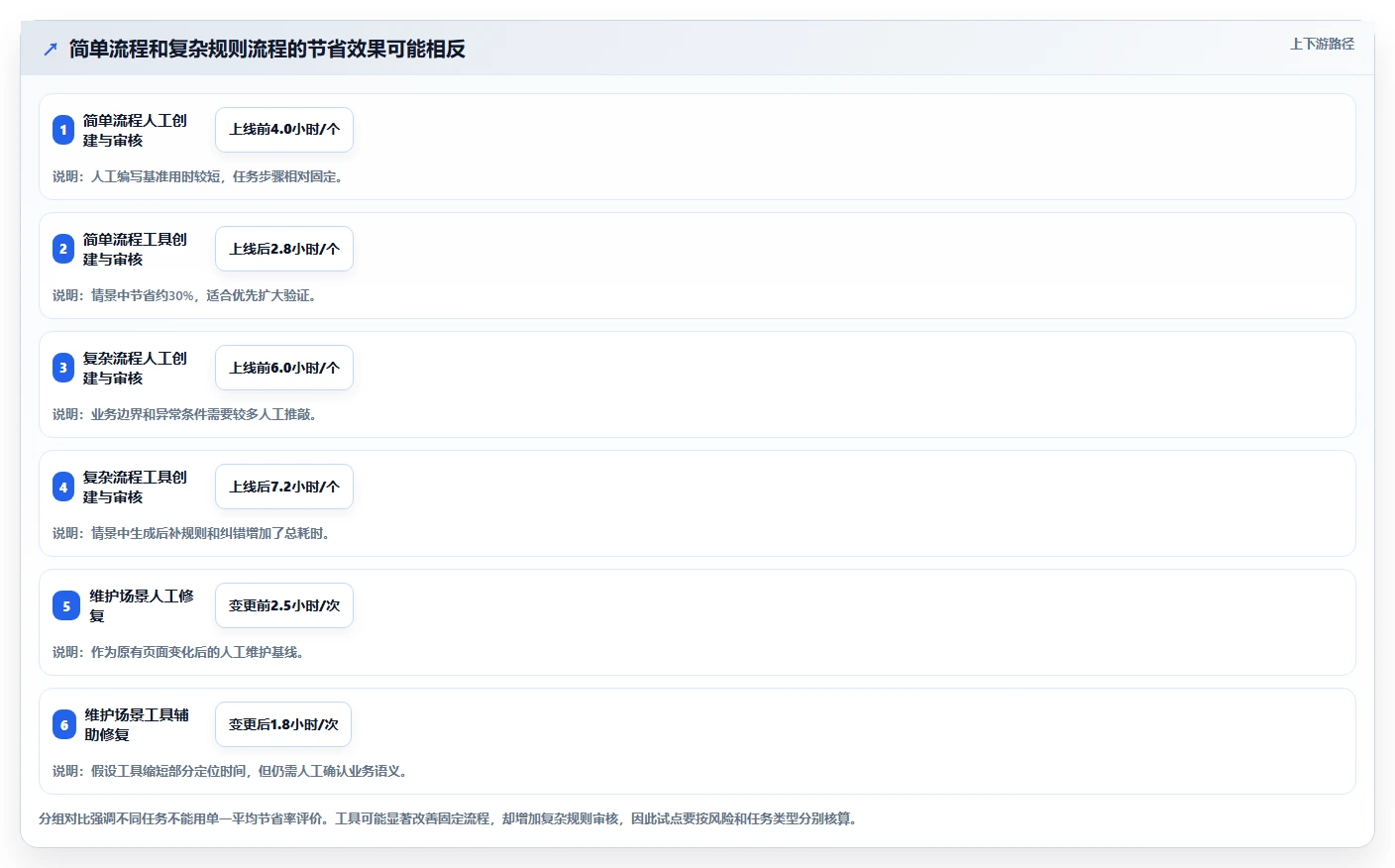Click the title 简单流程和复杂规则流程的节省效果可能相反
This screenshot has width=1395, height=868.
click(x=268, y=49)
